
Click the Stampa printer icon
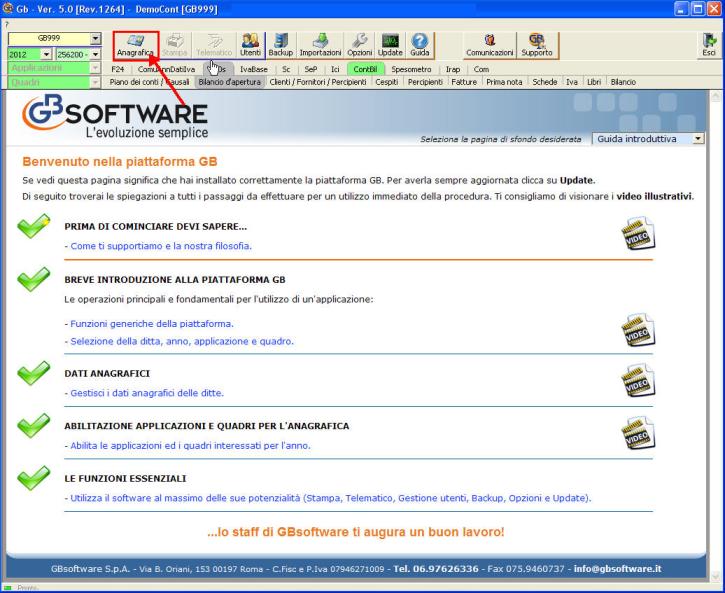174,45
